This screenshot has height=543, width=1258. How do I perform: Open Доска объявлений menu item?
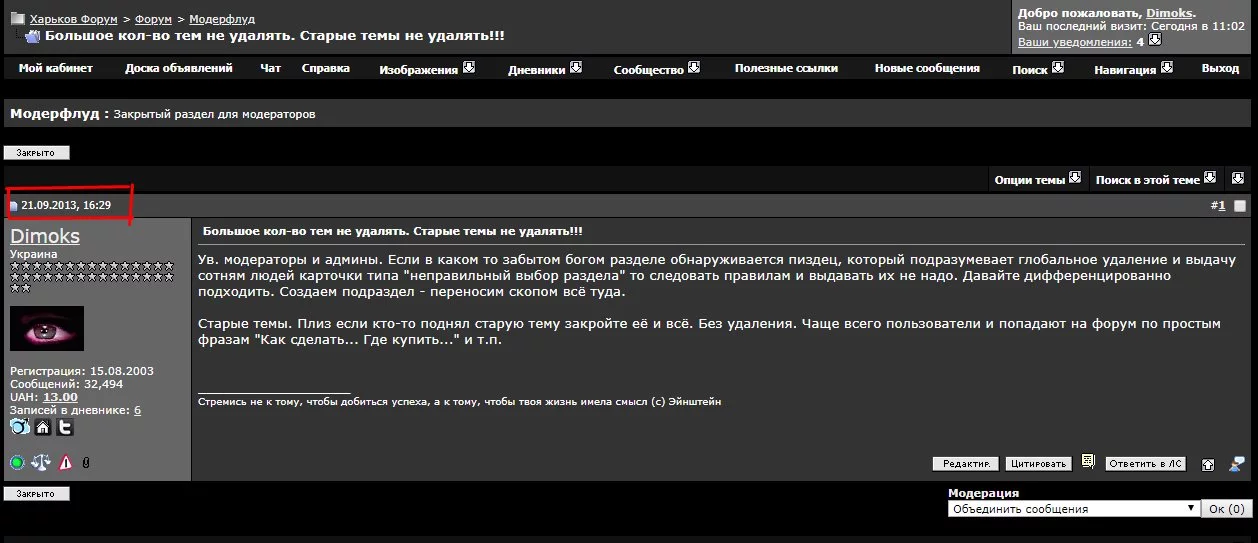(x=179, y=68)
